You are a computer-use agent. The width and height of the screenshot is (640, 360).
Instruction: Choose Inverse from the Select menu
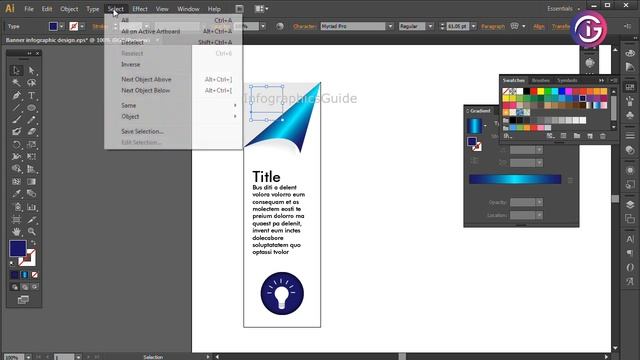[x=131, y=64]
